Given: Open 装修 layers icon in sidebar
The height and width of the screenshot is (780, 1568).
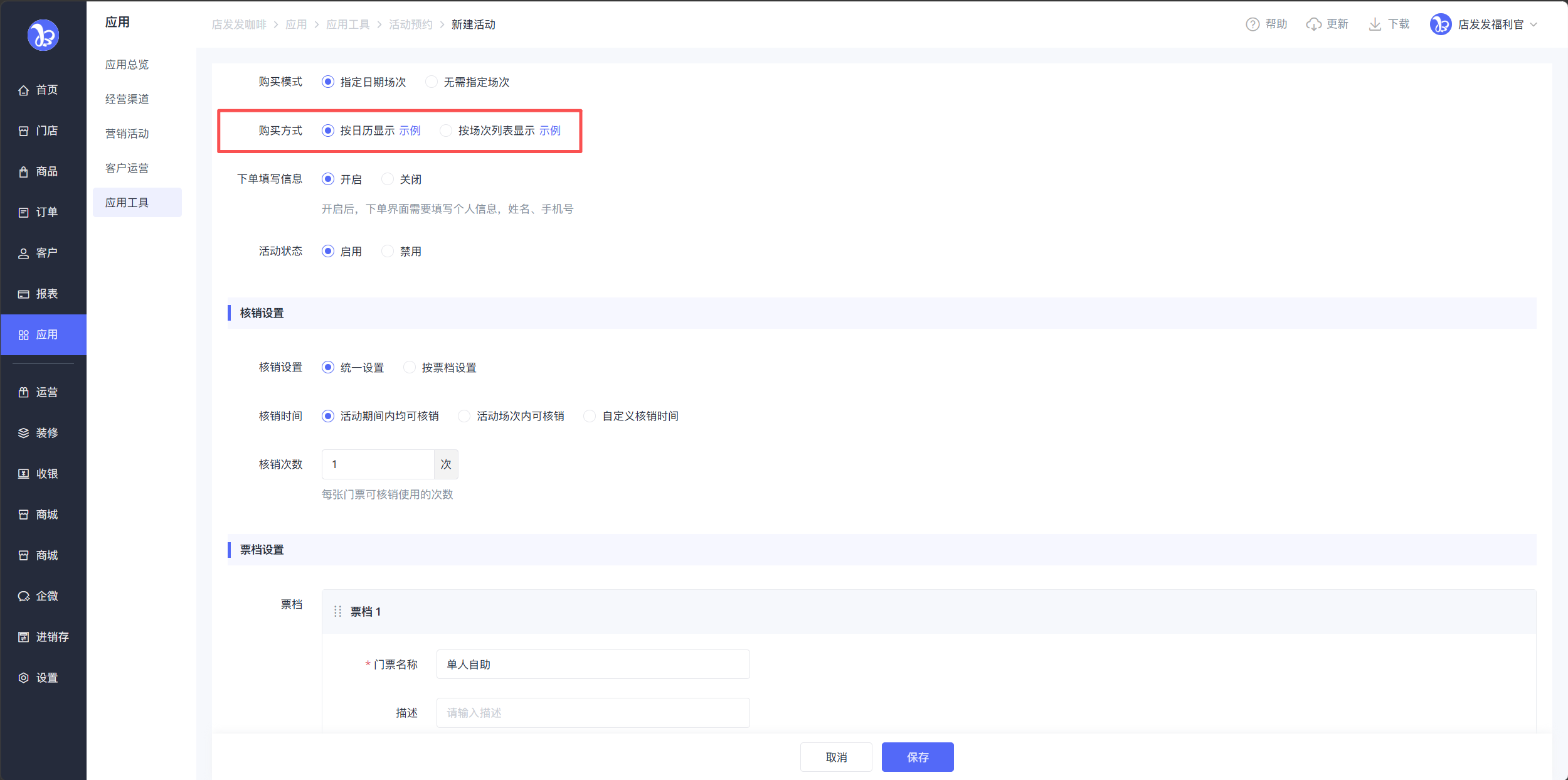Looking at the screenshot, I should click(x=23, y=433).
